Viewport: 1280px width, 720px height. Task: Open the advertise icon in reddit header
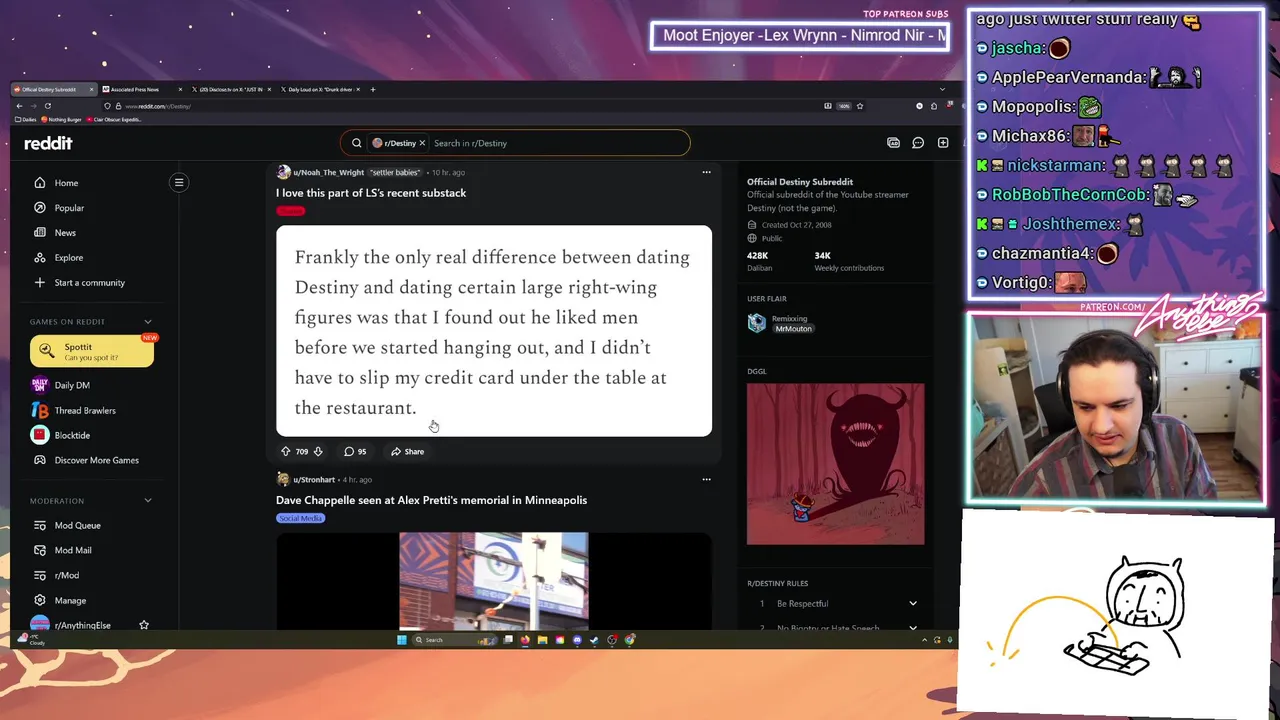893,143
